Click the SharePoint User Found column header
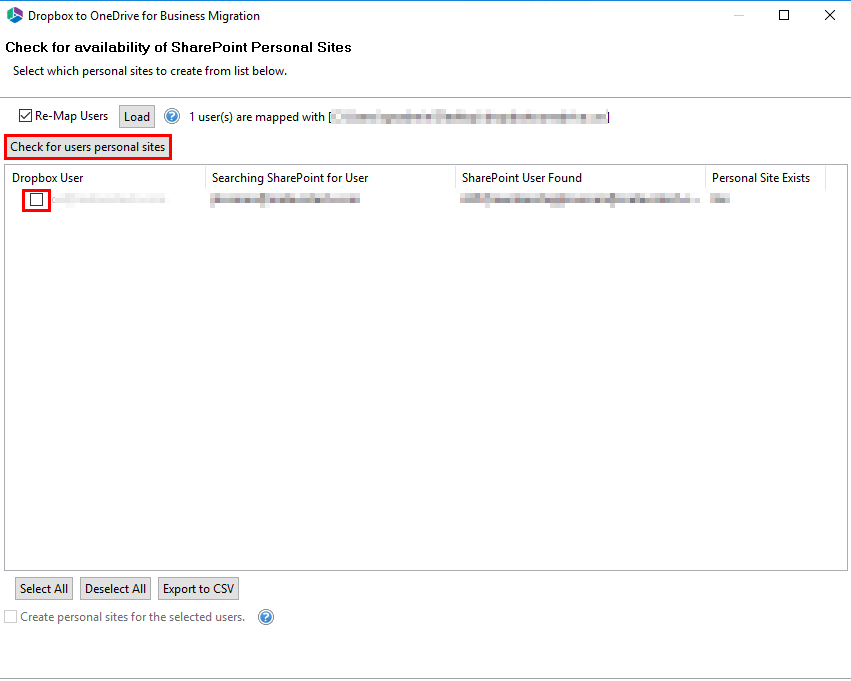 tap(525, 177)
